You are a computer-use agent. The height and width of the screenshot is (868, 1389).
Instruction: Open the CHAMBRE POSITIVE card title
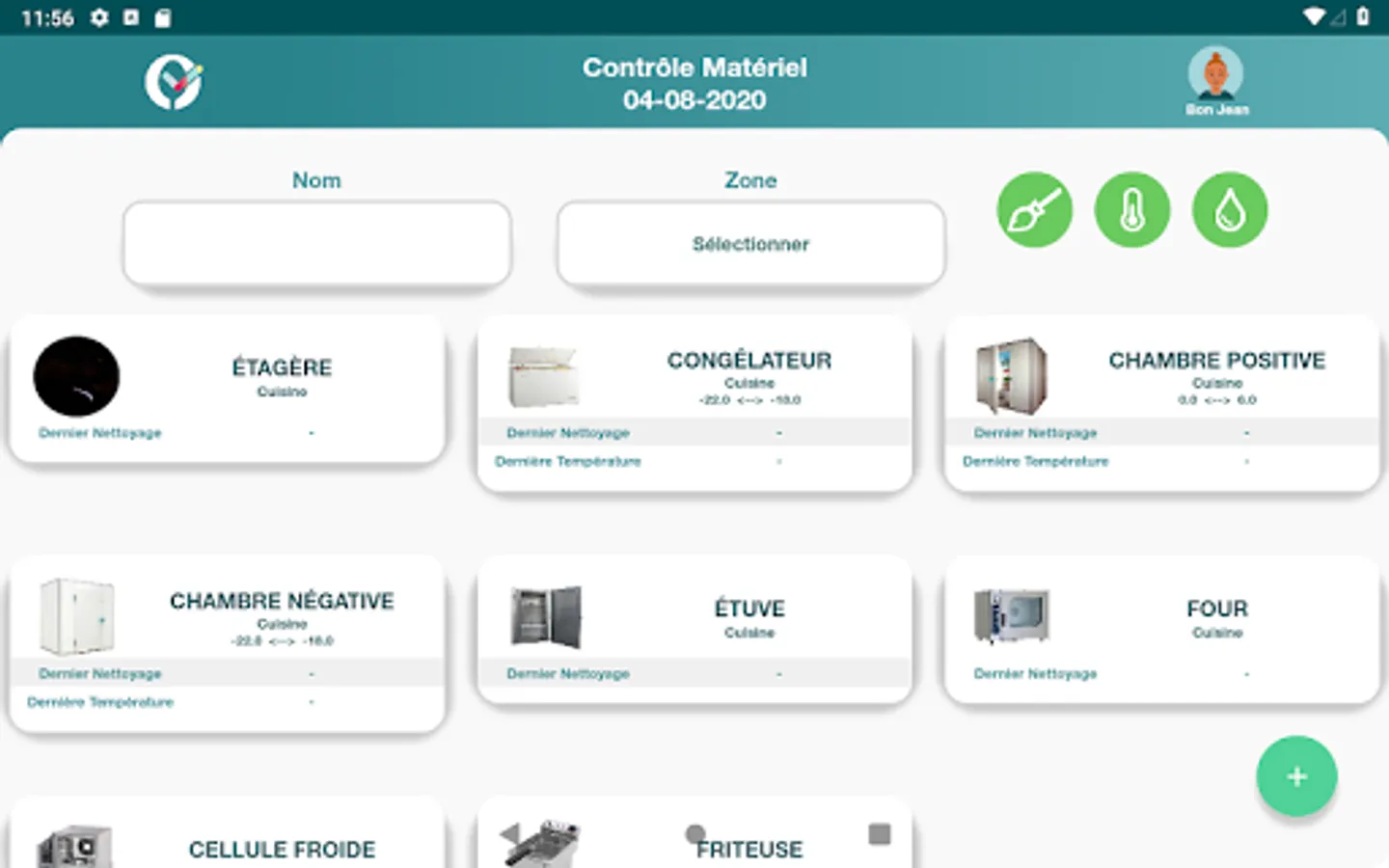[x=1217, y=361]
